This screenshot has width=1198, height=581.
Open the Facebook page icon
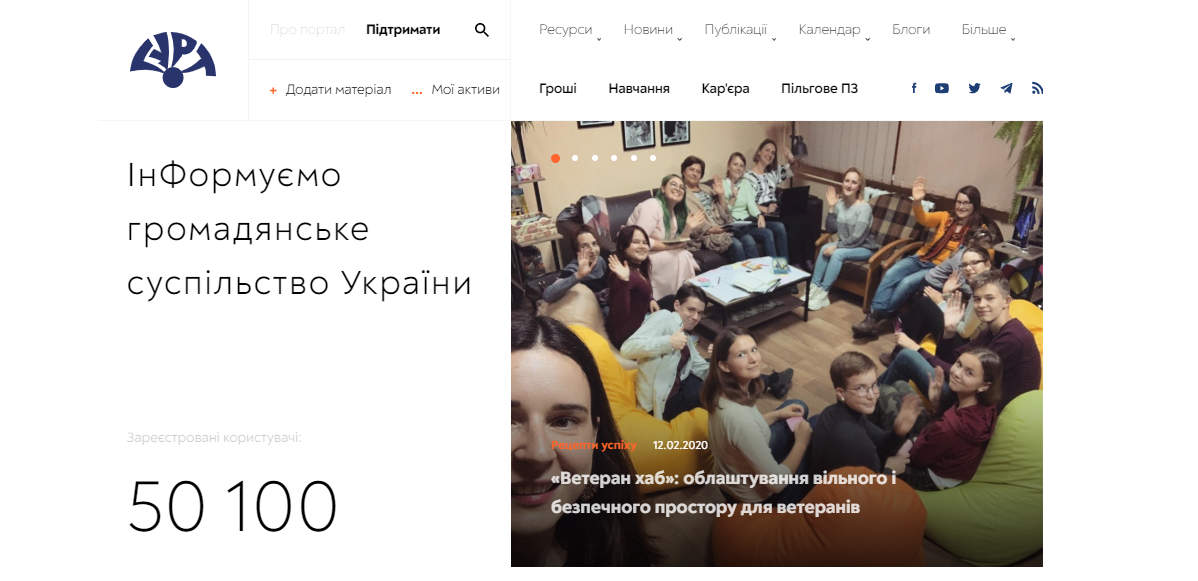click(x=914, y=88)
